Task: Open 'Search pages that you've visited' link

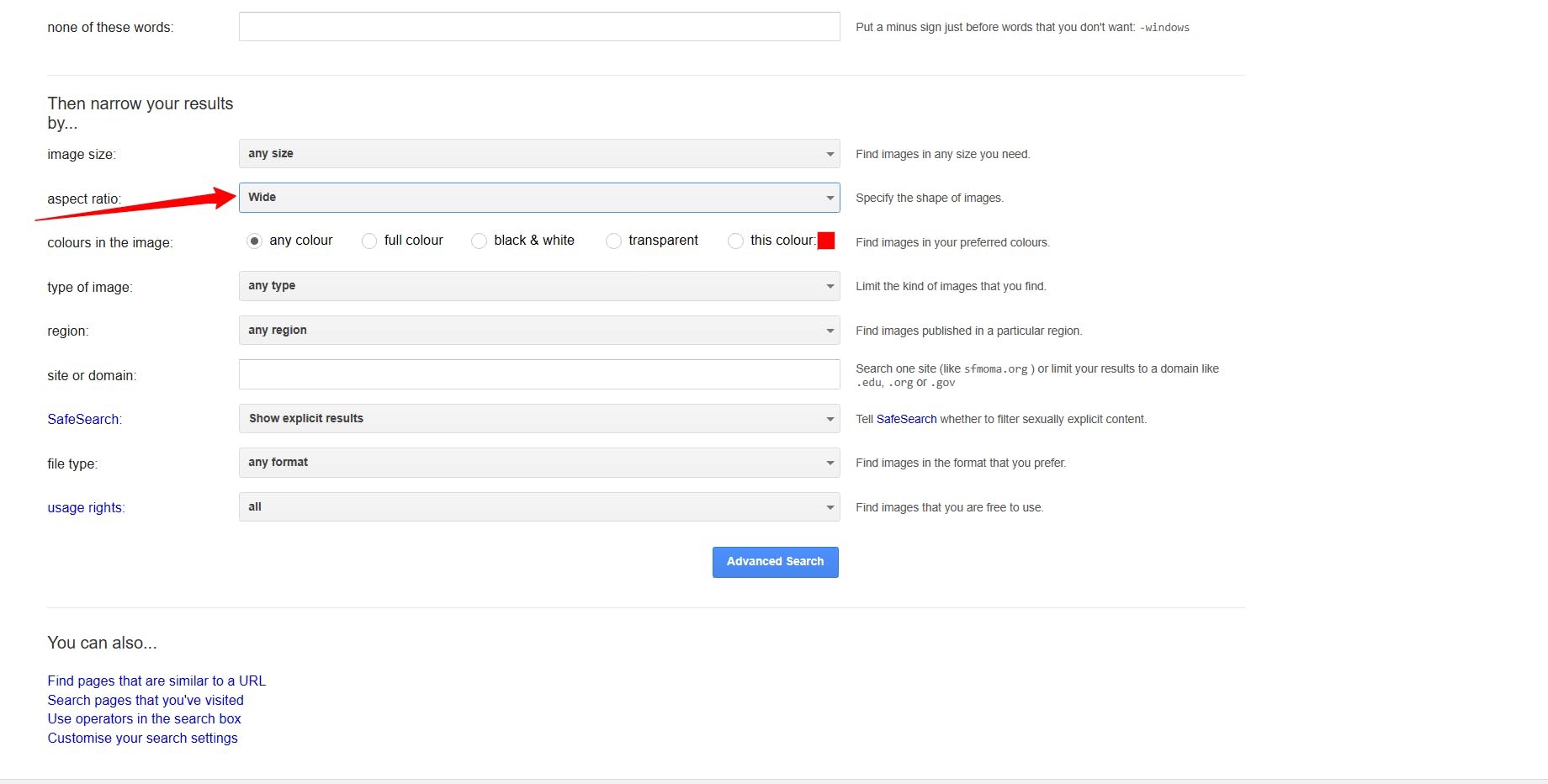Action: point(146,700)
